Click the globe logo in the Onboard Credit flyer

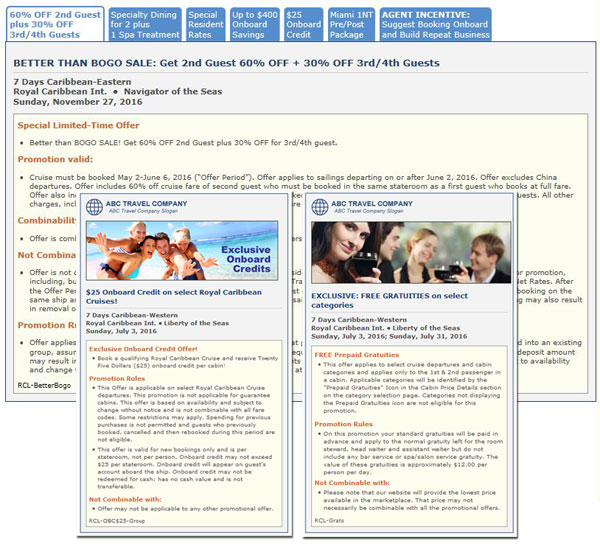click(x=94, y=207)
